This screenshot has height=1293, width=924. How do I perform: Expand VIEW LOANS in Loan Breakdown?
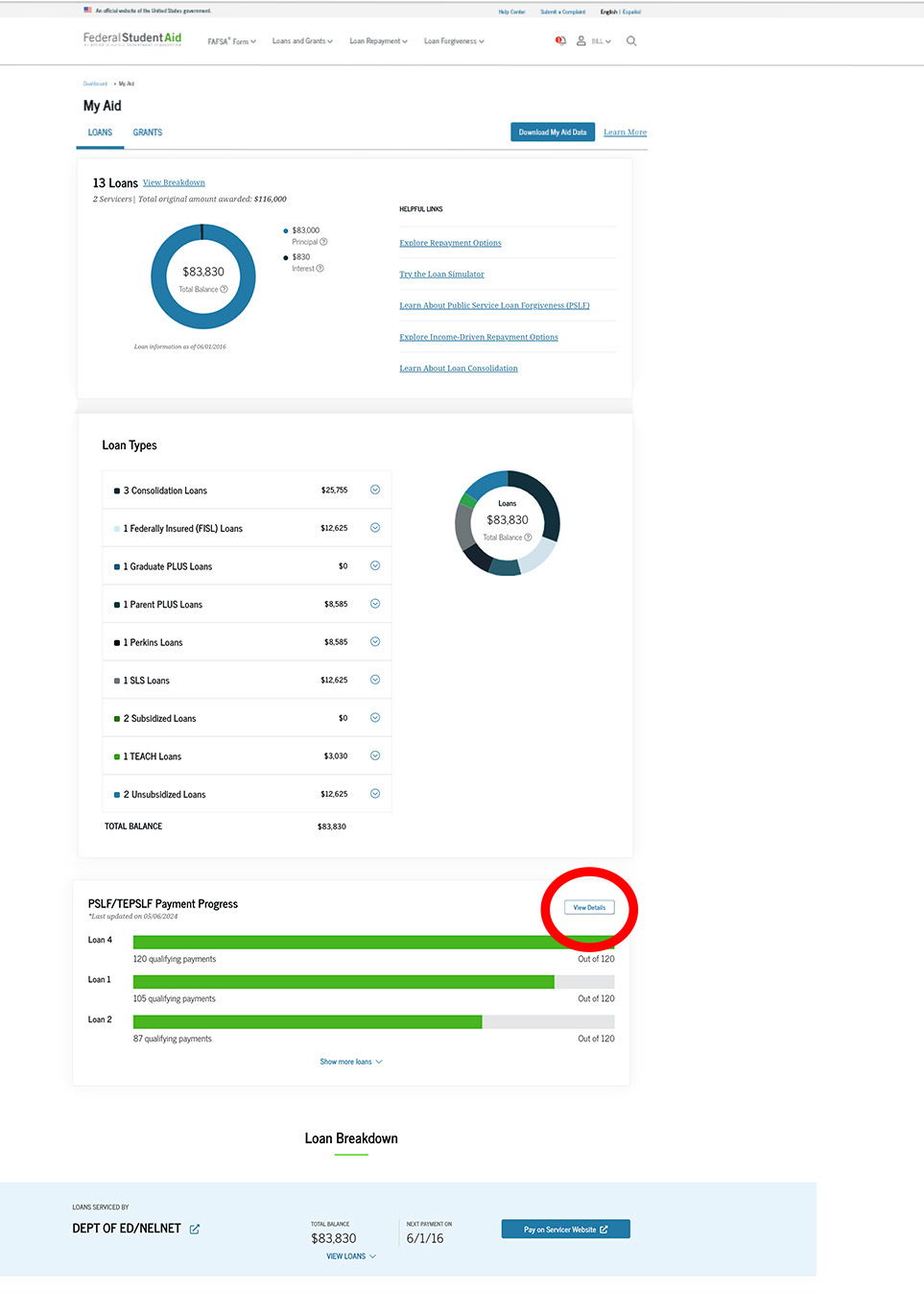(x=349, y=1256)
